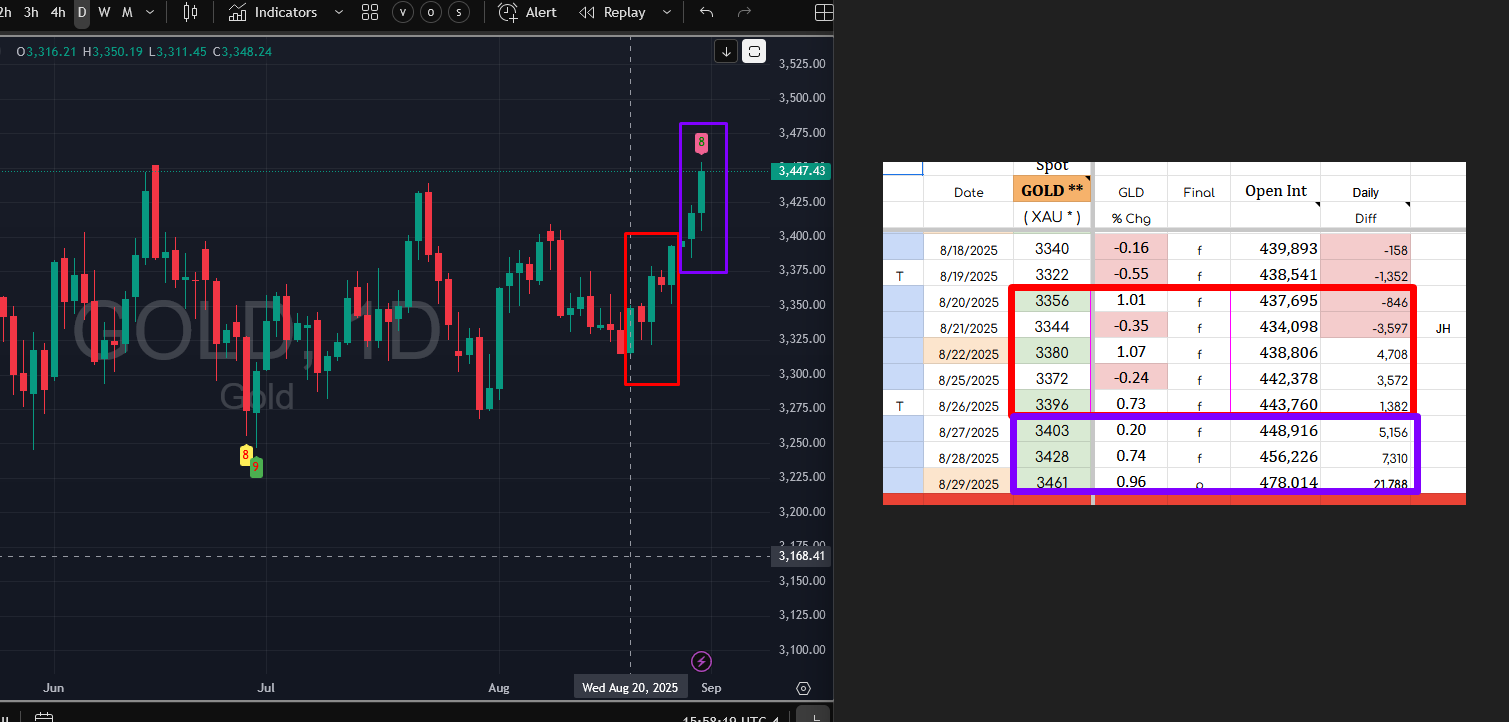
Task: Click the 15:58:19 UTC-4 timezone clock
Action: [730, 718]
